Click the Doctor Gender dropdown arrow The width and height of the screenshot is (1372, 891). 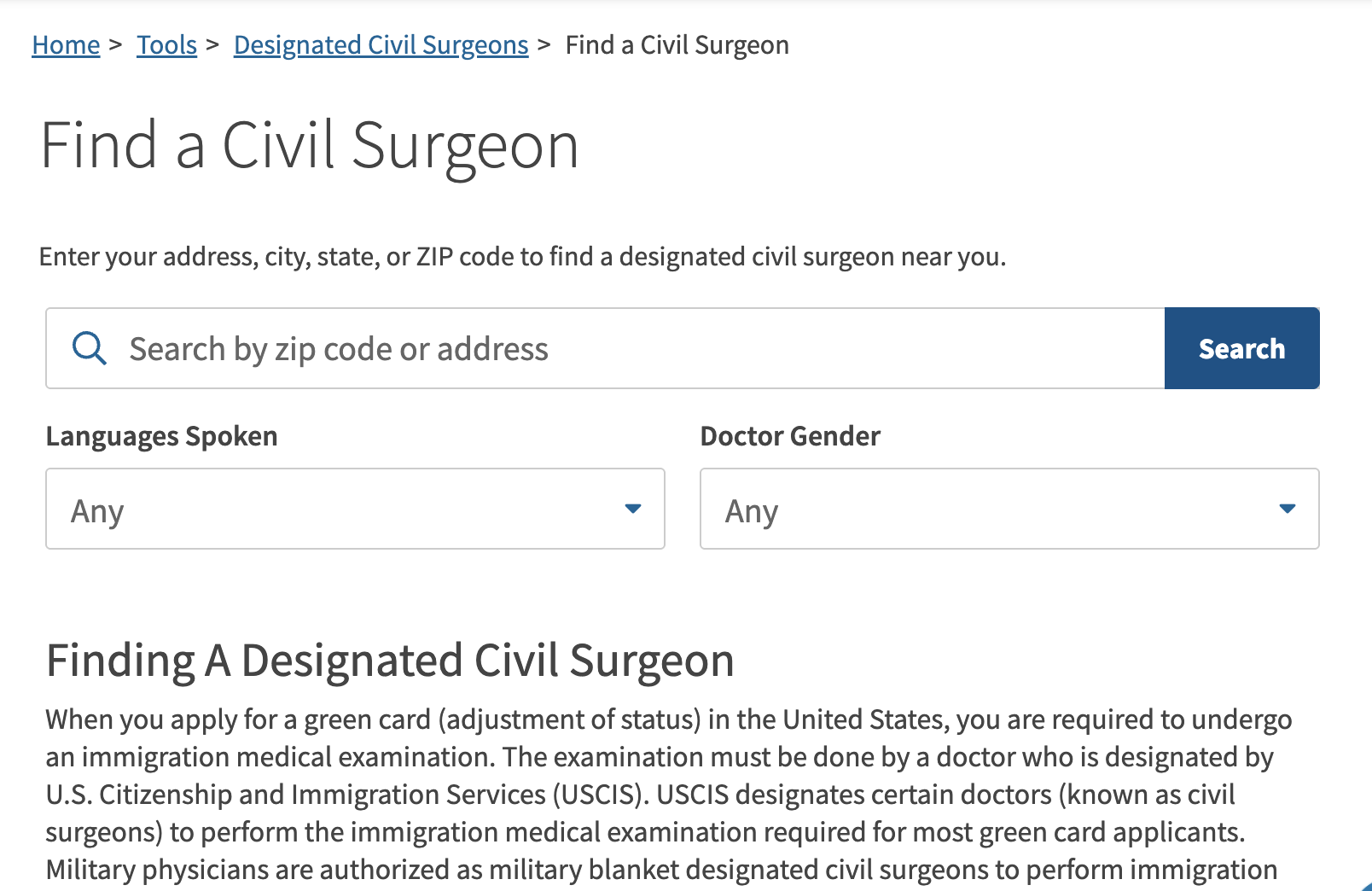pos(1288,509)
